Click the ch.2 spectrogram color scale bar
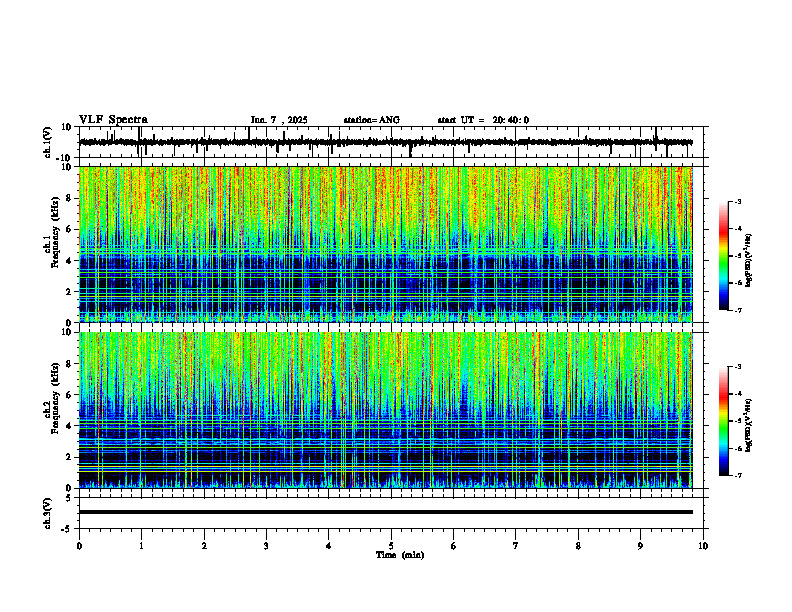 (724, 421)
